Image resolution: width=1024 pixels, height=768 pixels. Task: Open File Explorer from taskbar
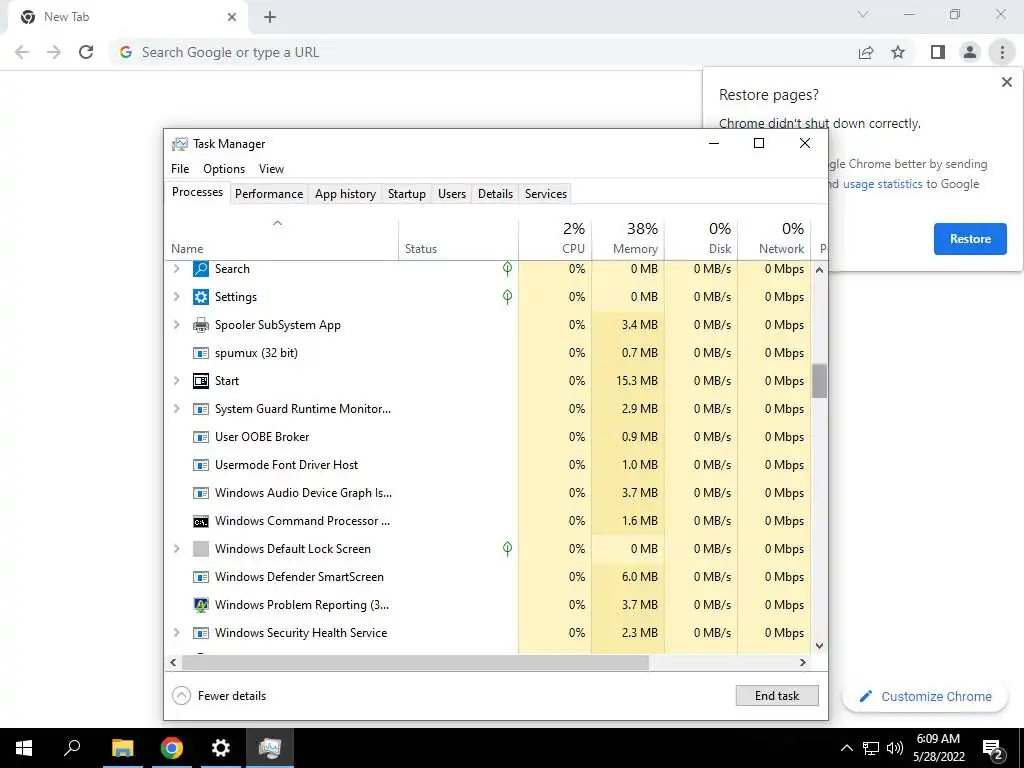pyautogui.click(x=122, y=748)
